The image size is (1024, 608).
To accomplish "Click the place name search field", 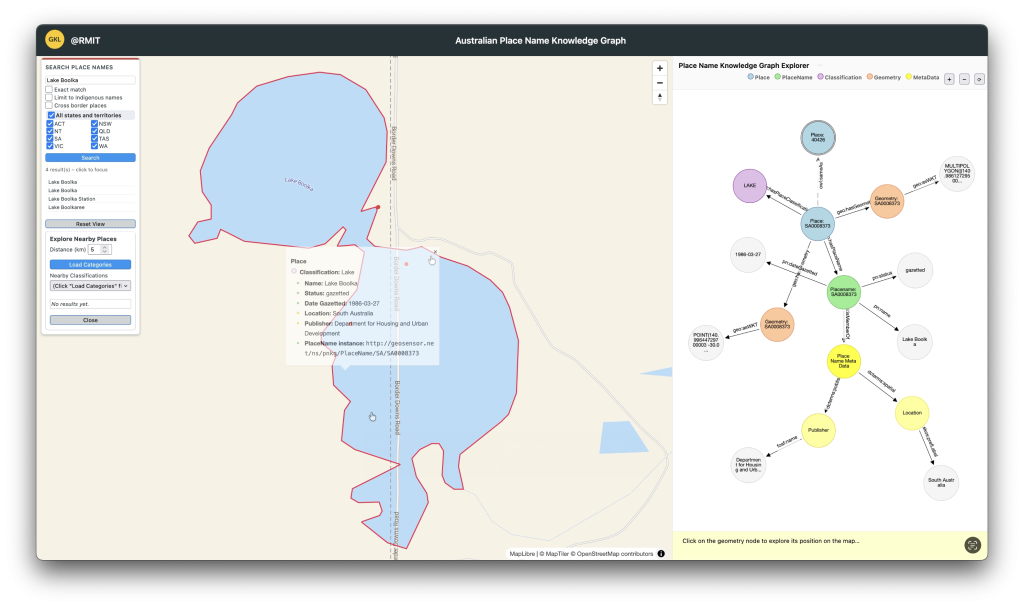I will (x=90, y=79).
